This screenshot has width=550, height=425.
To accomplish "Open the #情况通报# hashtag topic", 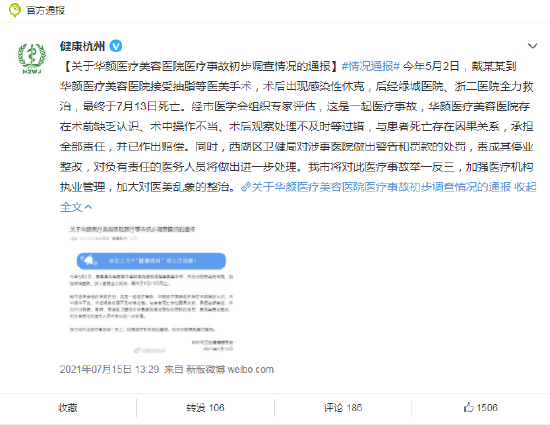I will click(x=370, y=66).
